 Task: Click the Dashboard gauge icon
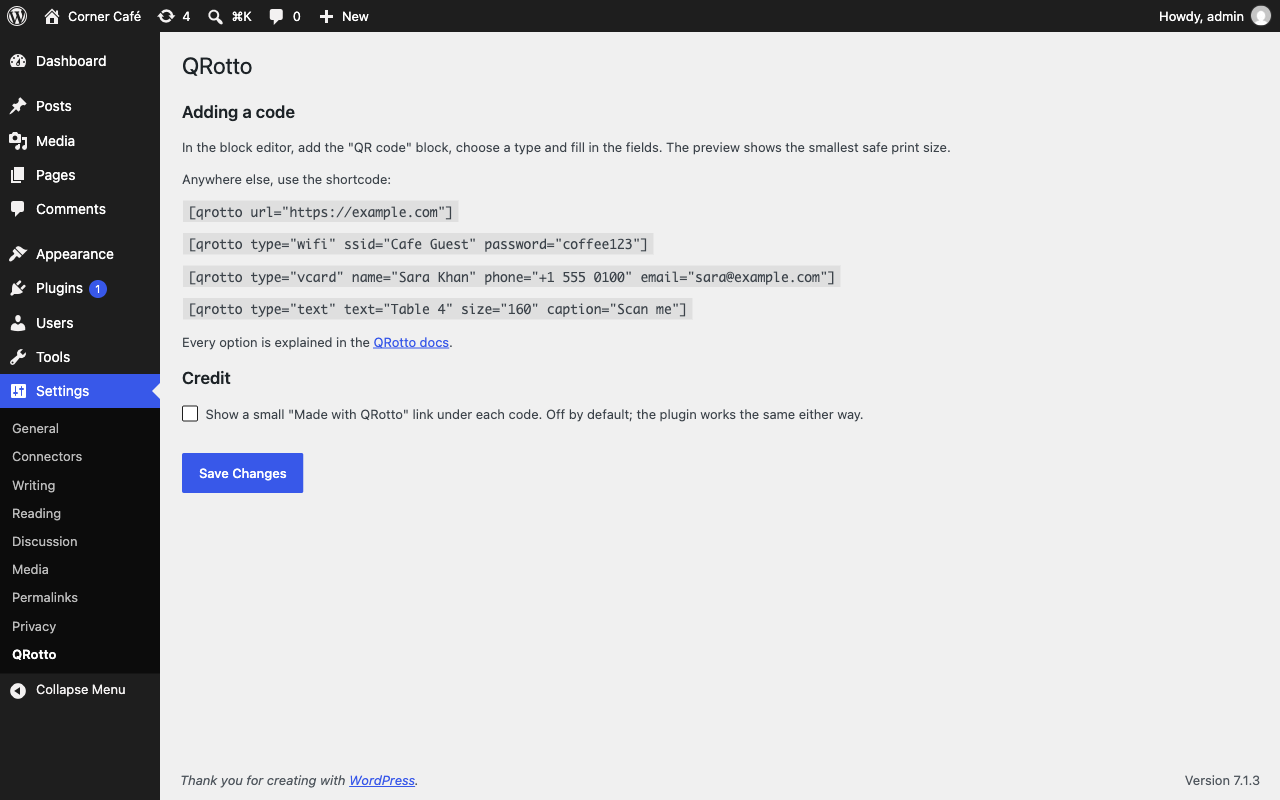pos(18,61)
